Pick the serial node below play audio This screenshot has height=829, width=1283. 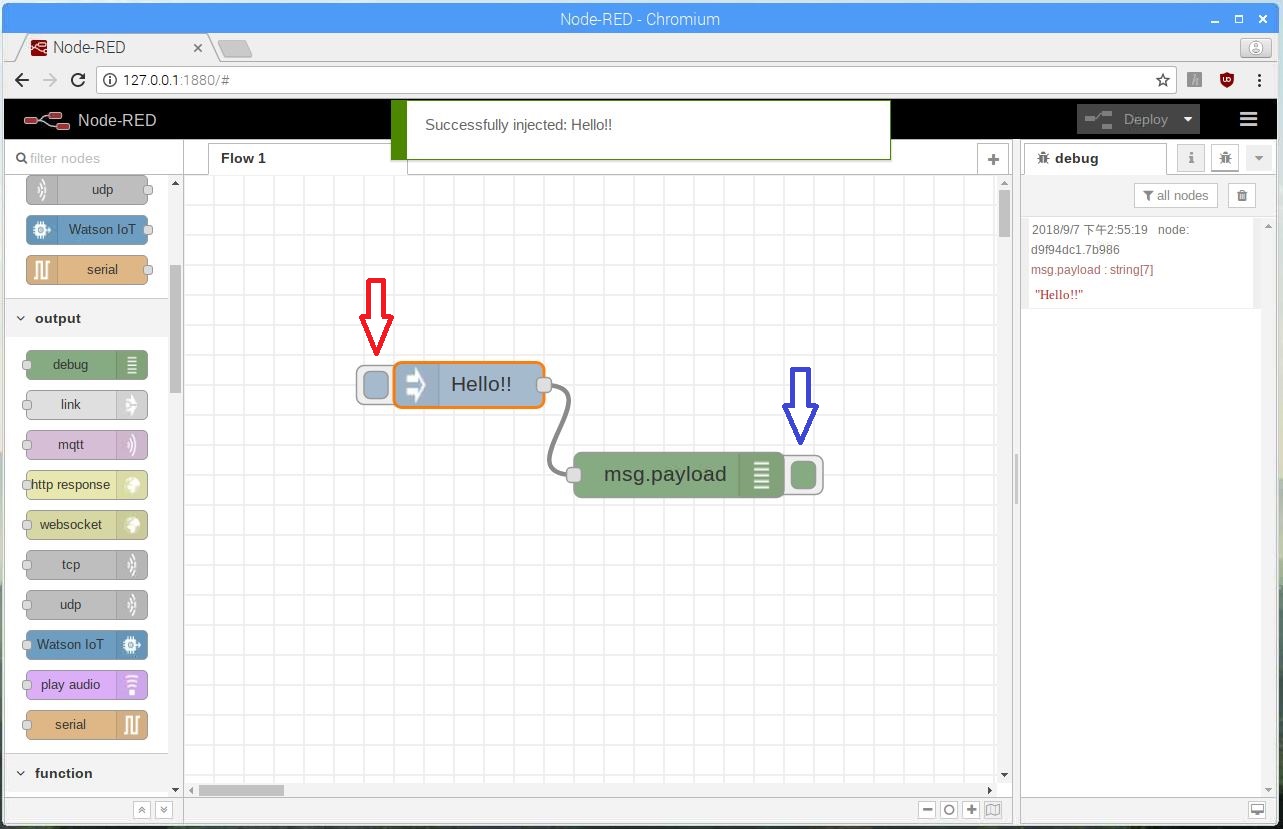[87, 725]
